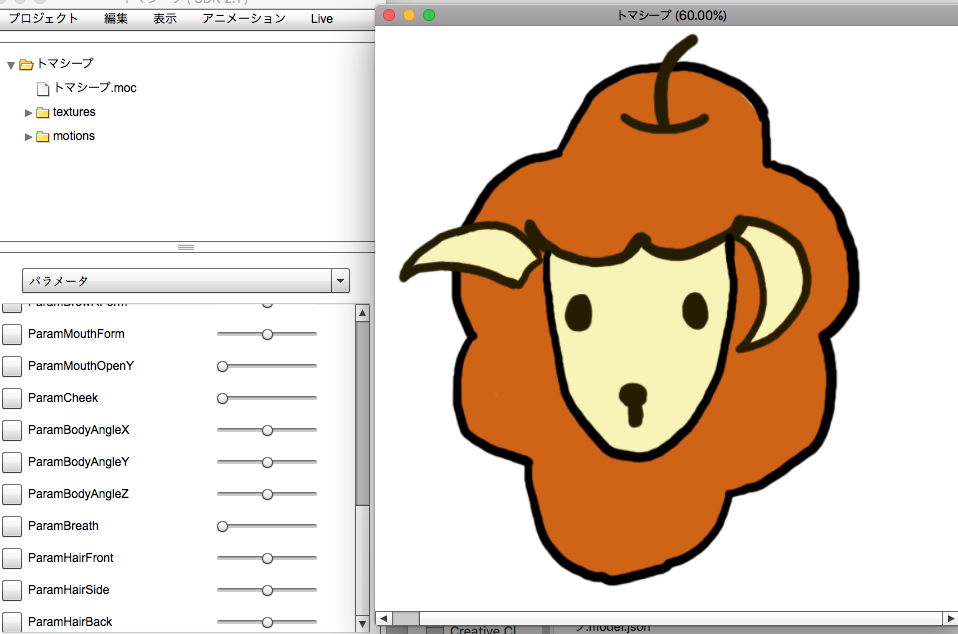Image resolution: width=958 pixels, height=634 pixels.
Task: Close the トマシープ viewer window
Action: 389,15
